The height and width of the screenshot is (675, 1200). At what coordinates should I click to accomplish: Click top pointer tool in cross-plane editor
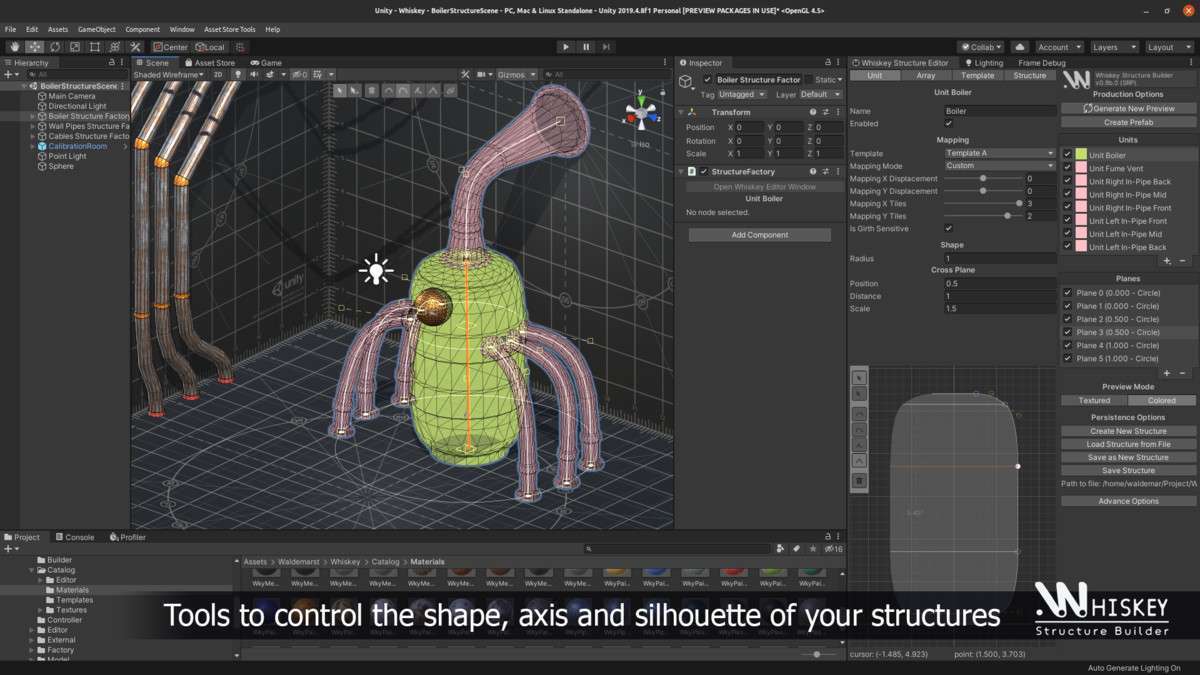[x=858, y=378]
